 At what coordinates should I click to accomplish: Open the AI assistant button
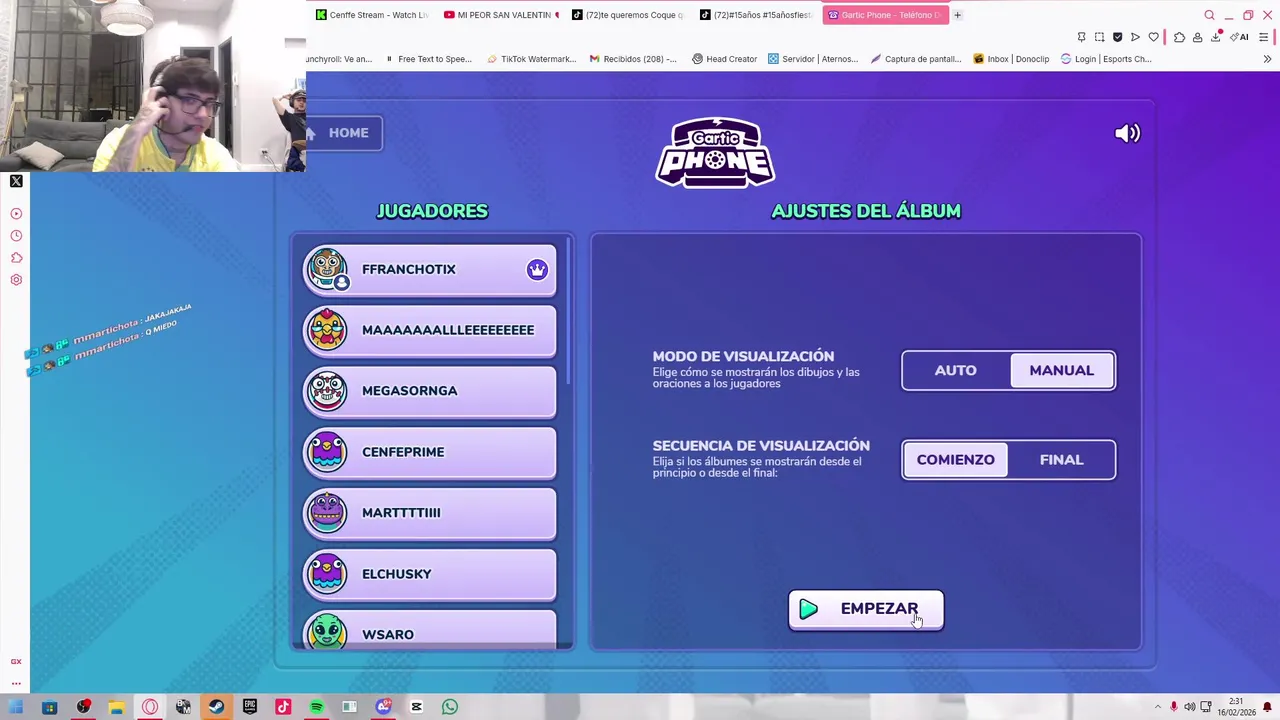(x=1240, y=37)
